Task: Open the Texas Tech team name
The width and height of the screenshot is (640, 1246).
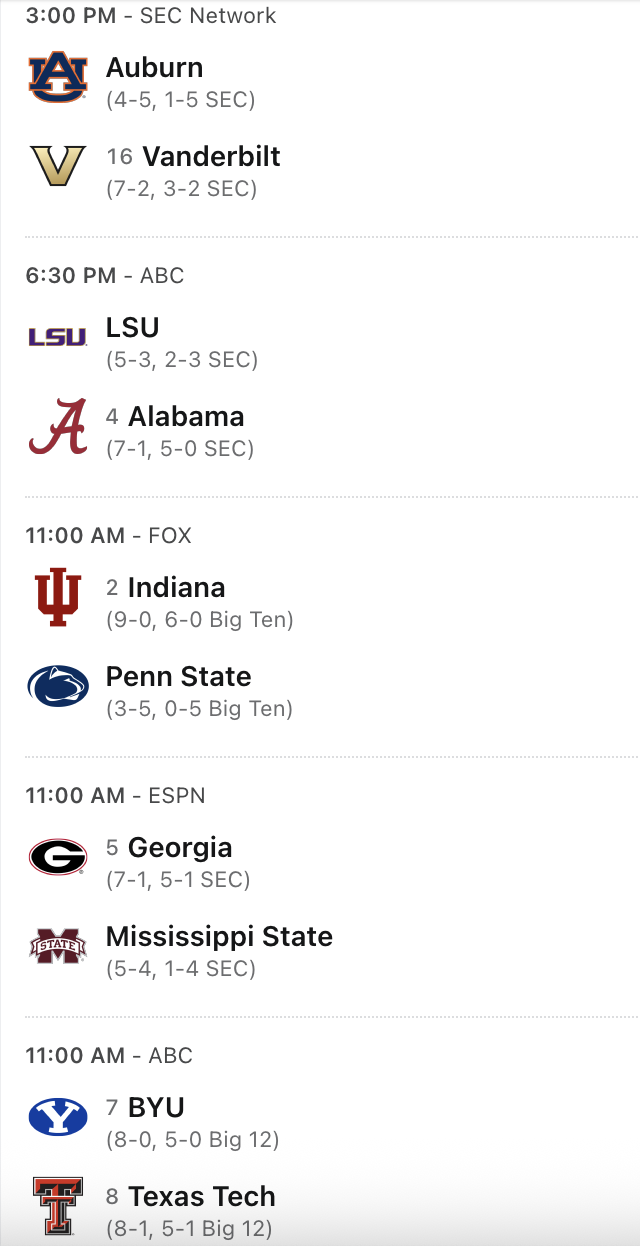Action: pyautogui.click(x=201, y=1197)
